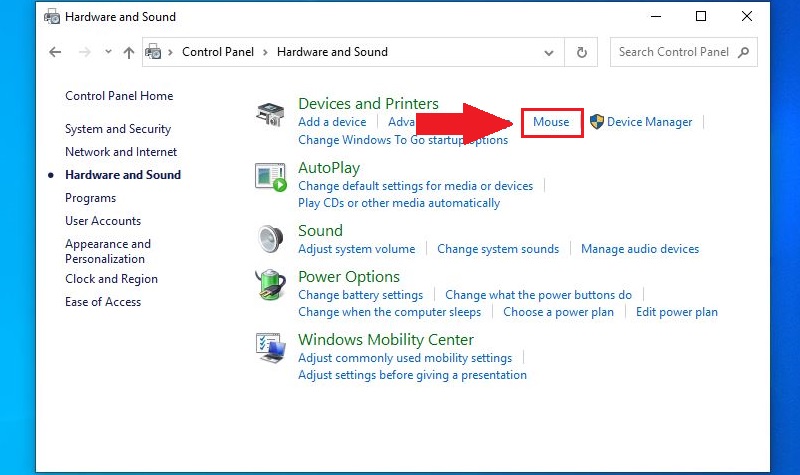Minimize the Hardware and Sound window
800x475 pixels.
(656, 17)
